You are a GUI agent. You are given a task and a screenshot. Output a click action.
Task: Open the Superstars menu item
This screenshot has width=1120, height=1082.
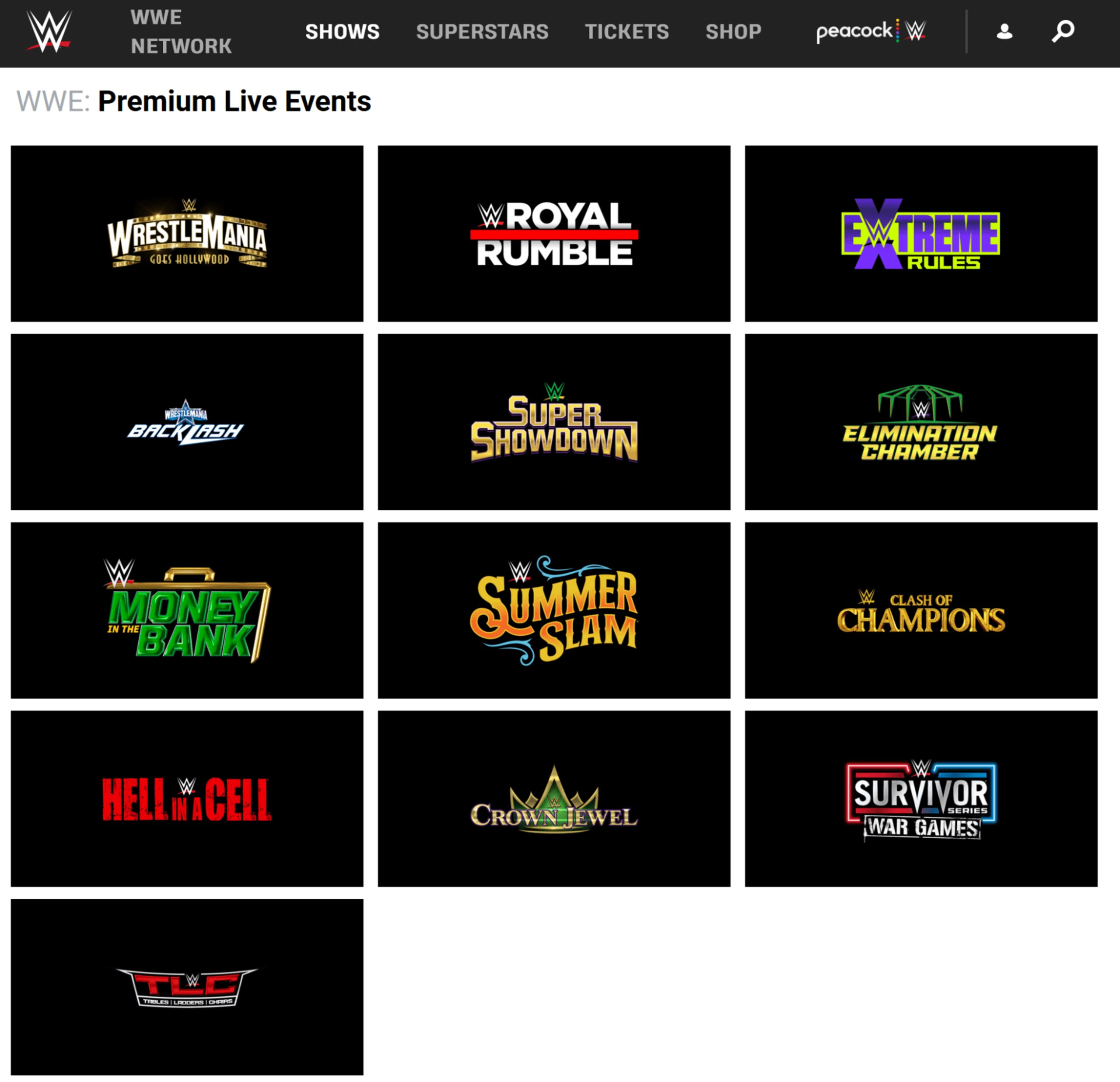[x=482, y=32]
